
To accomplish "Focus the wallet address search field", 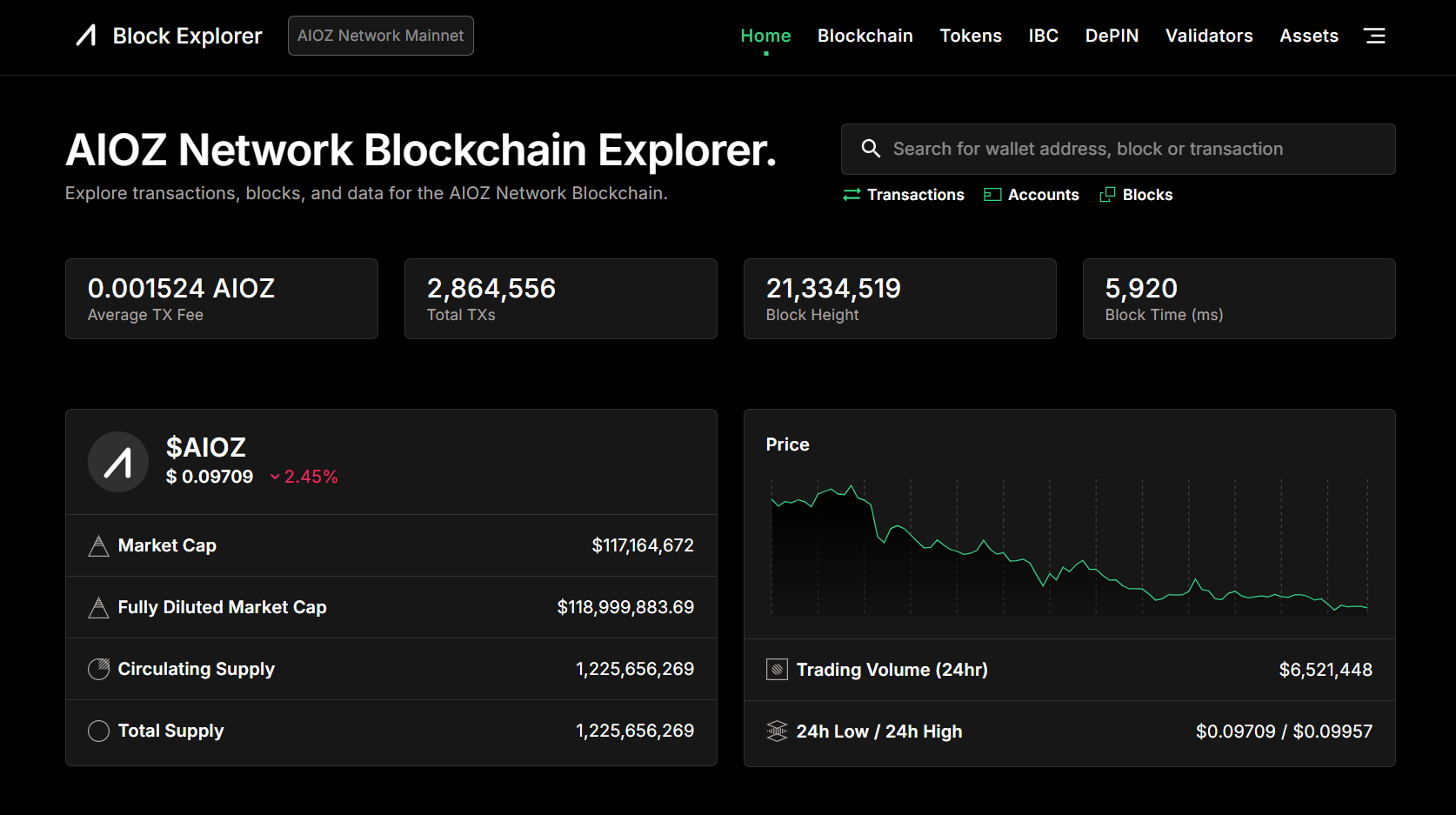I will click(1131, 149).
